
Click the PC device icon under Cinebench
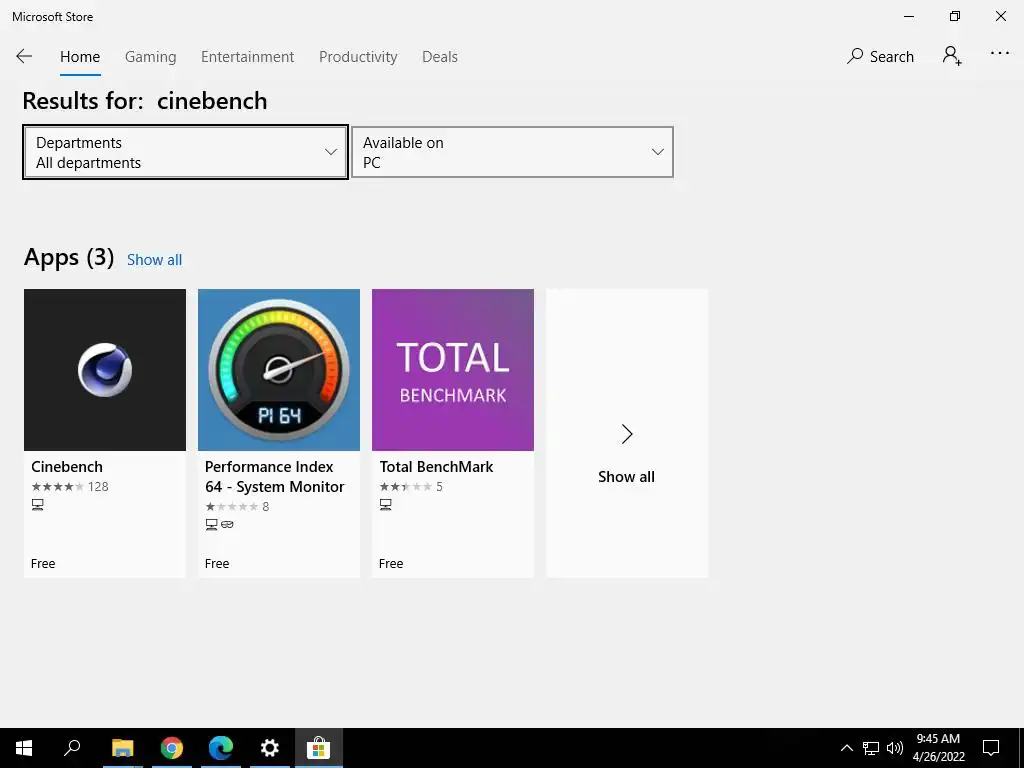tap(38, 505)
